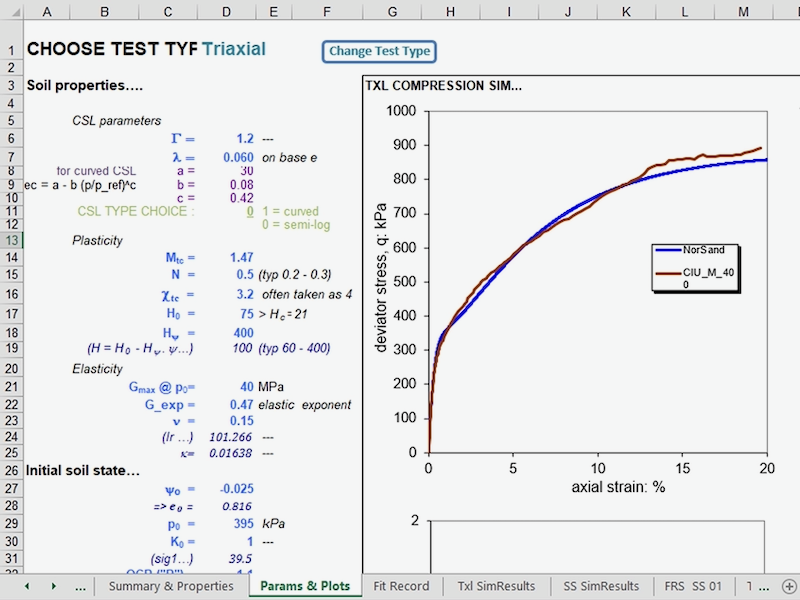Click the Gamma value cell showing 1.2
The width and height of the screenshot is (800, 600).
tap(243, 138)
